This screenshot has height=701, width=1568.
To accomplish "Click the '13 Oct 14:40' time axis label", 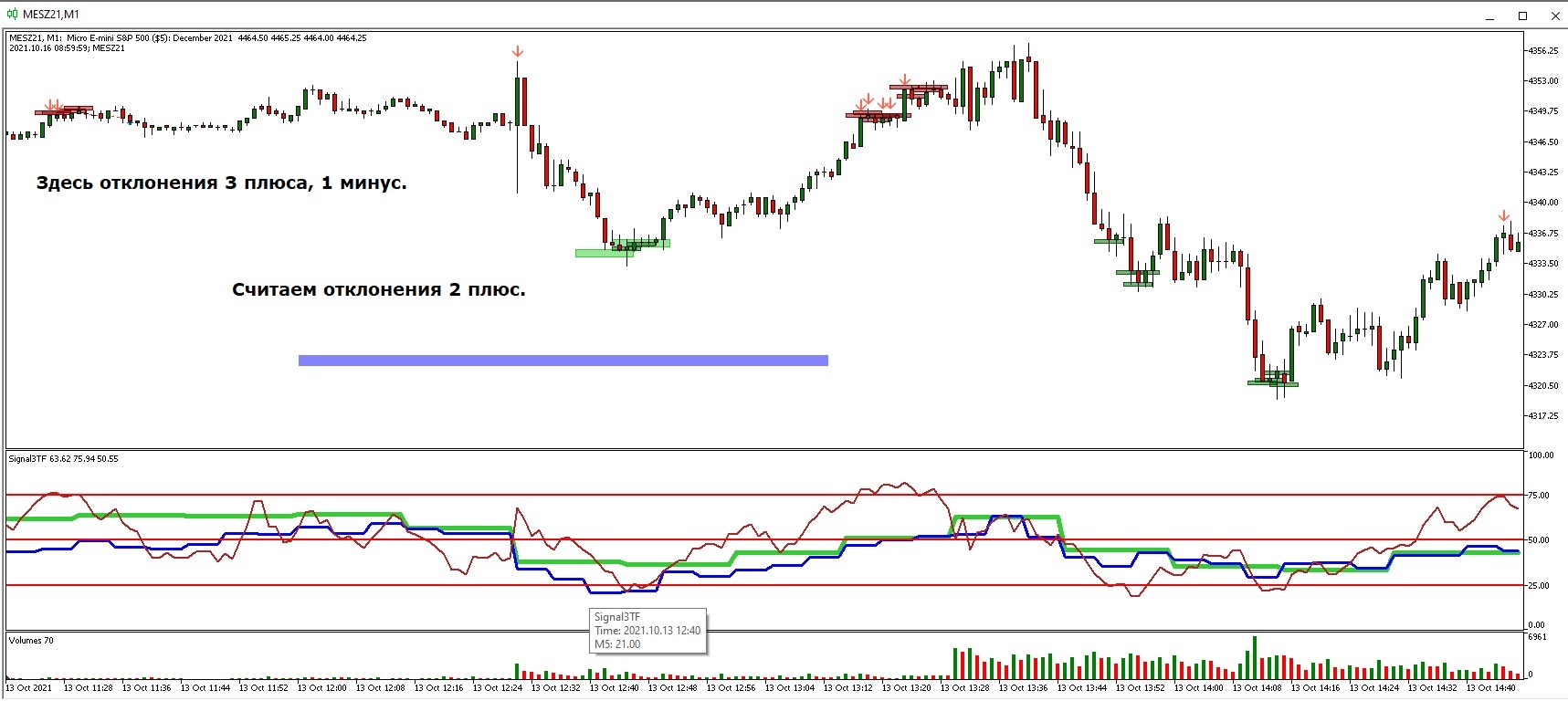I will pyautogui.click(x=1491, y=688).
